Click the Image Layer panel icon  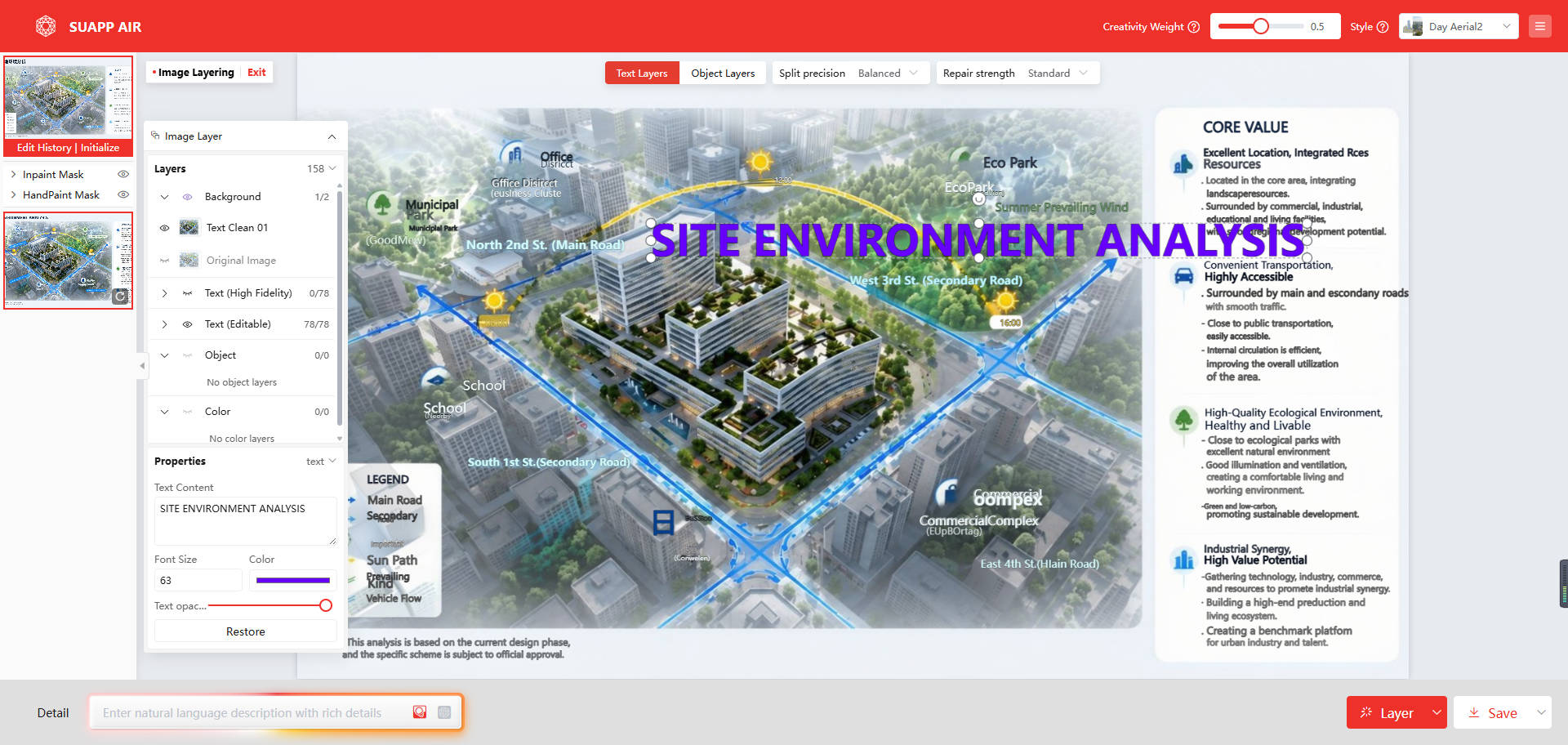[155, 136]
